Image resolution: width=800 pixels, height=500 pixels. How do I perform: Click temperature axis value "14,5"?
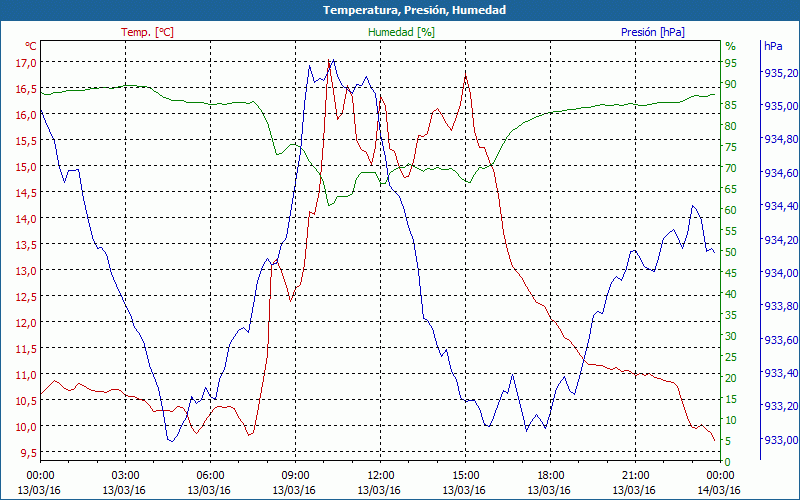[26, 193]
